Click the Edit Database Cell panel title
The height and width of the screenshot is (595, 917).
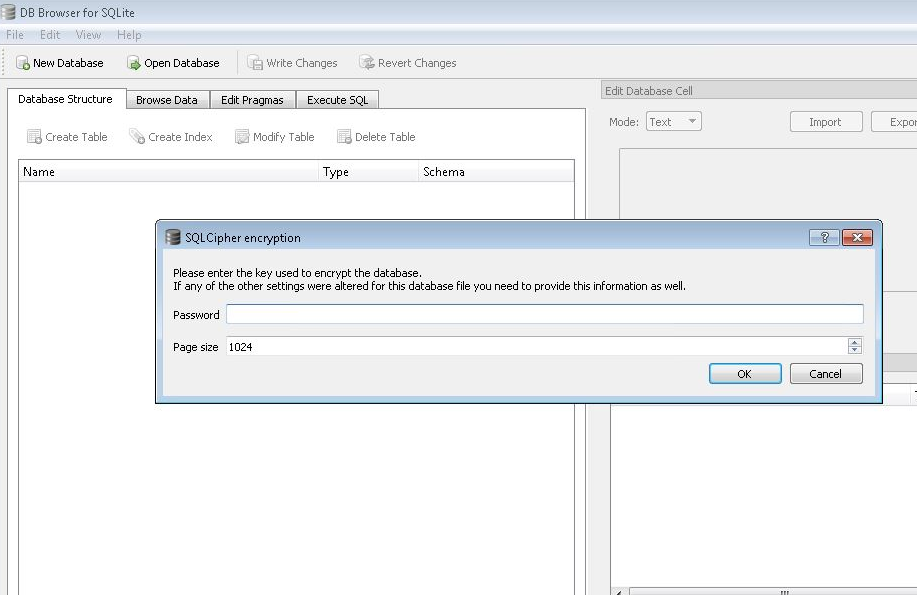(x=649, y=91)
